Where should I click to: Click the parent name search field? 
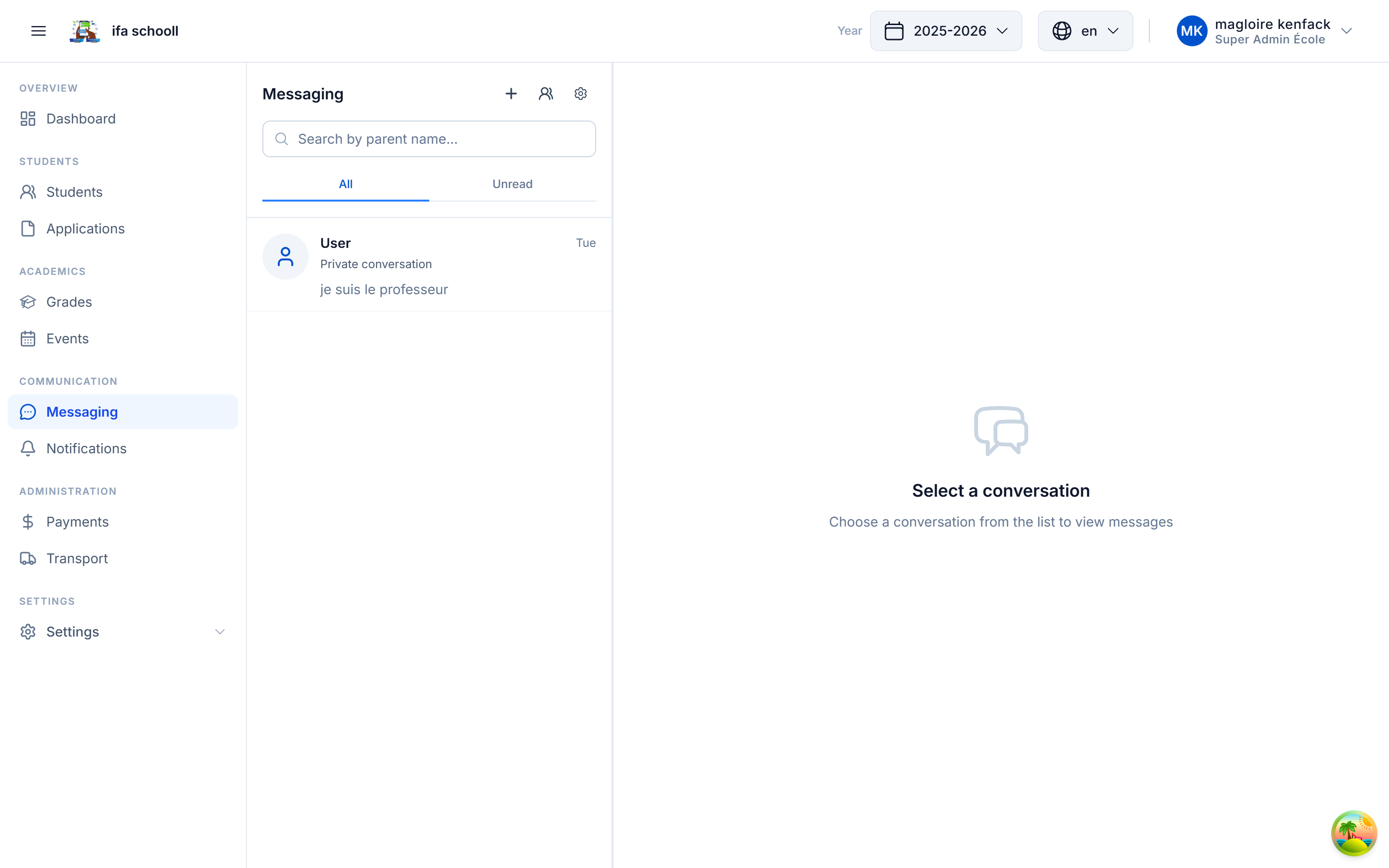[429, 138]
